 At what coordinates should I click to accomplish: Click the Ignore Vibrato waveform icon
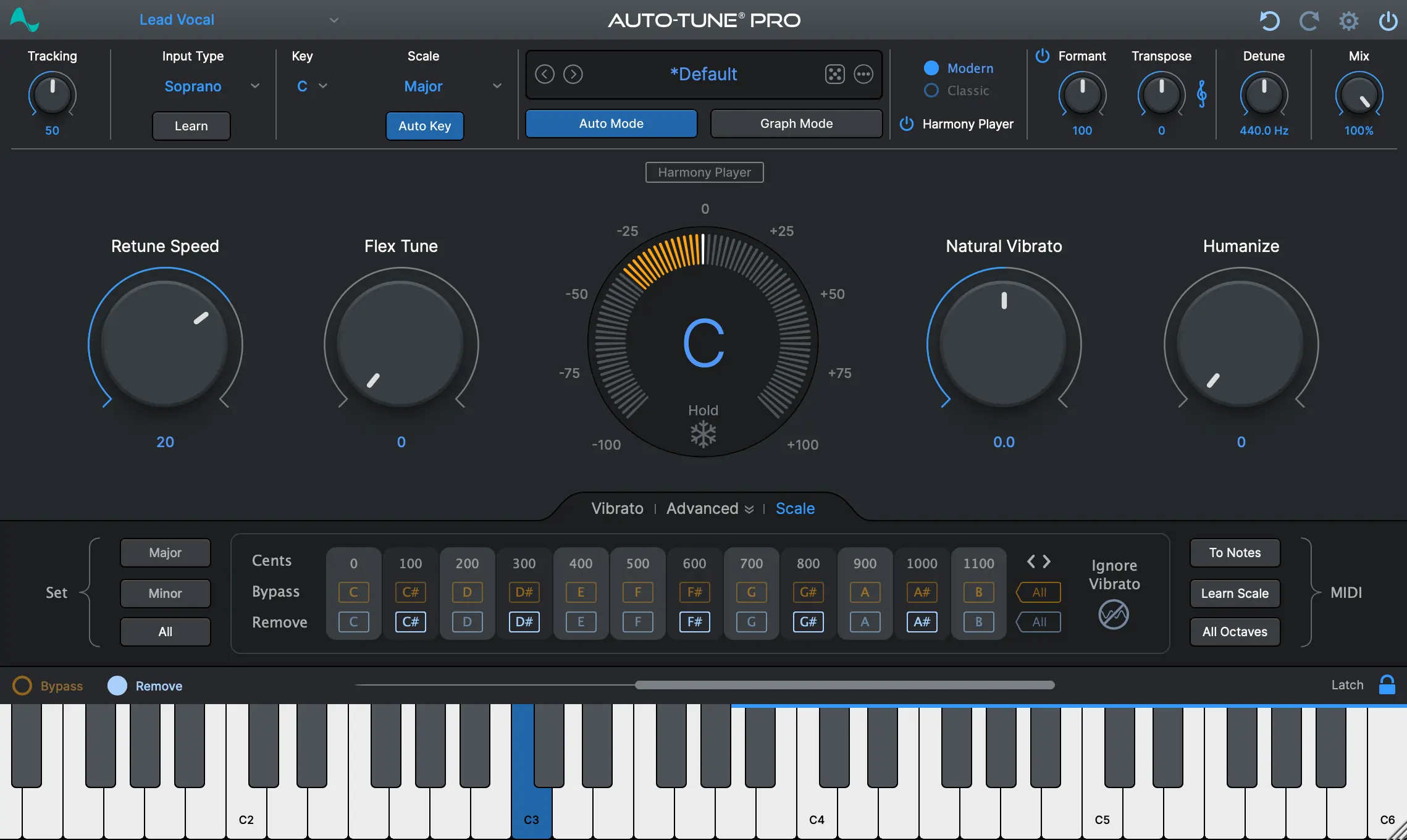pyautogui.click(x=1114, y=615)
